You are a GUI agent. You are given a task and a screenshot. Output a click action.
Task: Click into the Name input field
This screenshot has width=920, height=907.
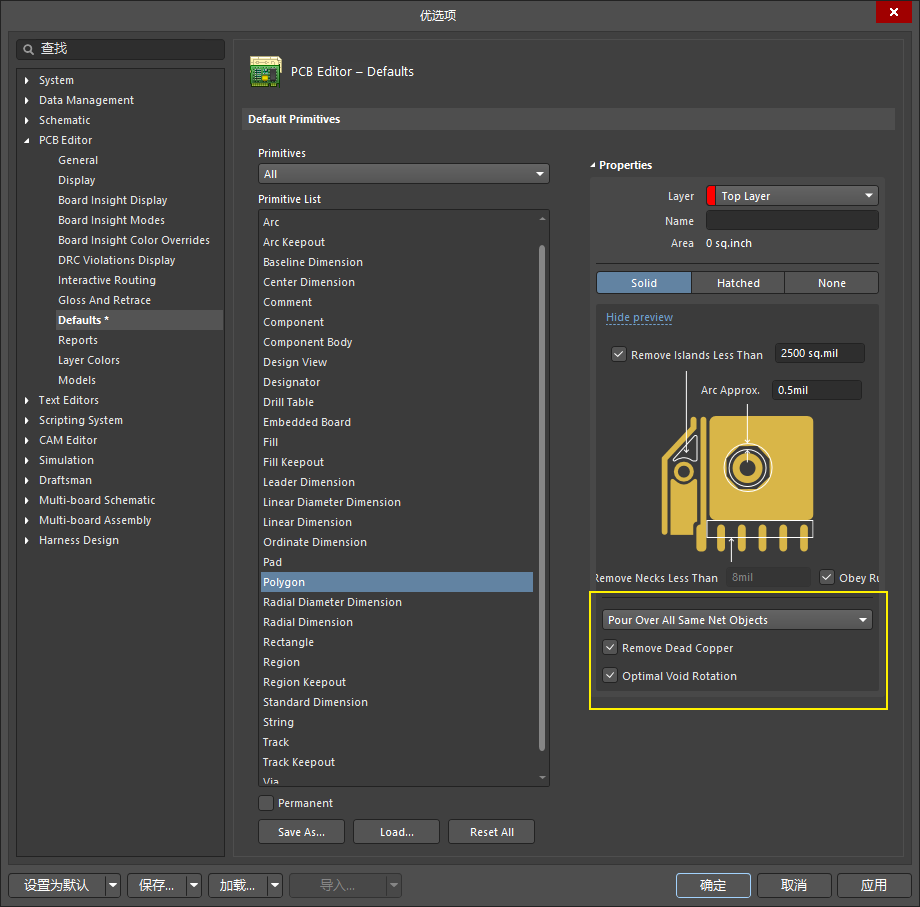(x=792, y=220)
